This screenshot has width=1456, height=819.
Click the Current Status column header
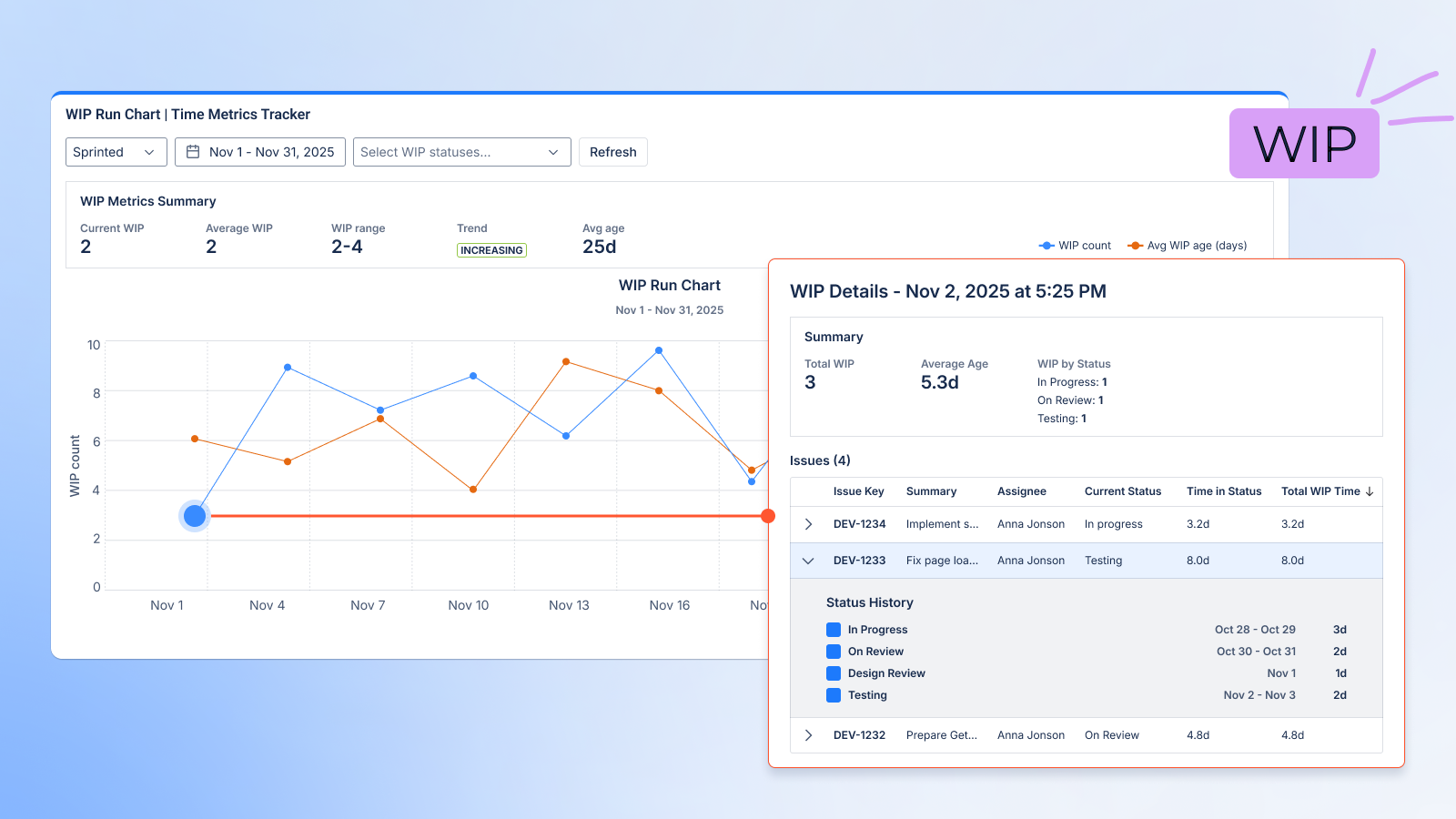click(1123, 491)
